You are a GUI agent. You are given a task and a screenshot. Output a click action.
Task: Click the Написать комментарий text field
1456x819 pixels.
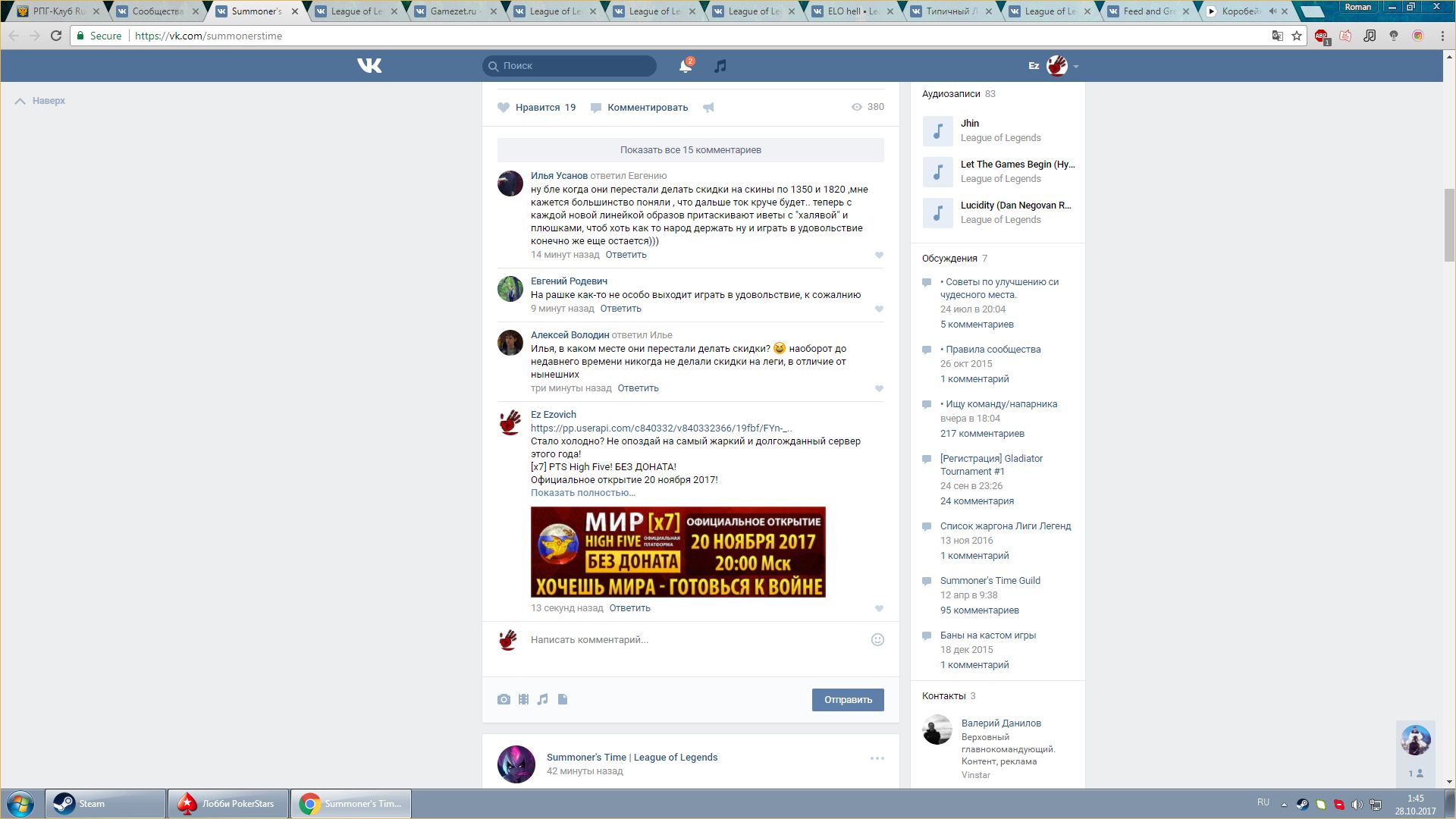coord(690,640)
